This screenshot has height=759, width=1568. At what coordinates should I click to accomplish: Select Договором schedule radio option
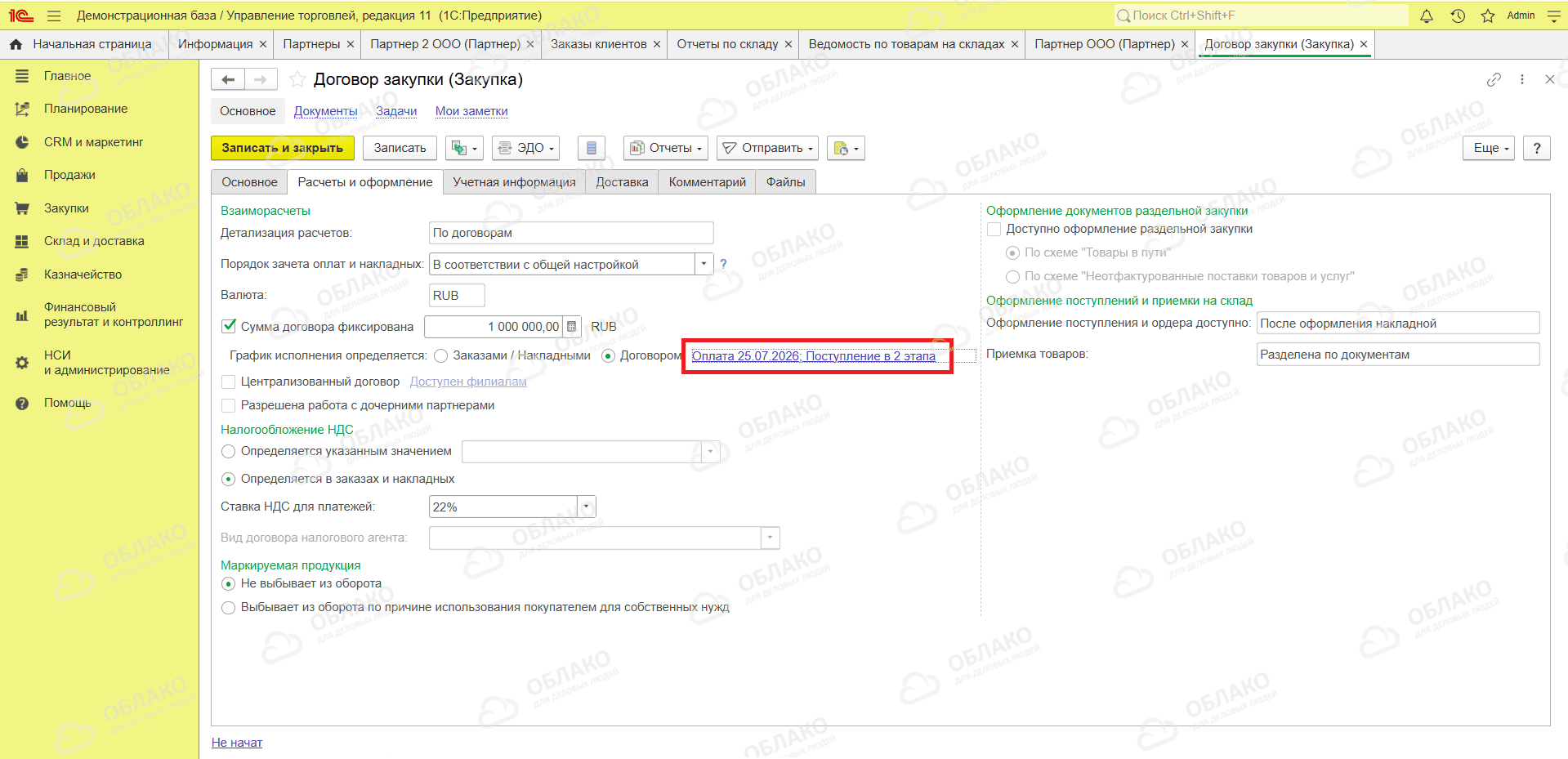click(608, 355)
